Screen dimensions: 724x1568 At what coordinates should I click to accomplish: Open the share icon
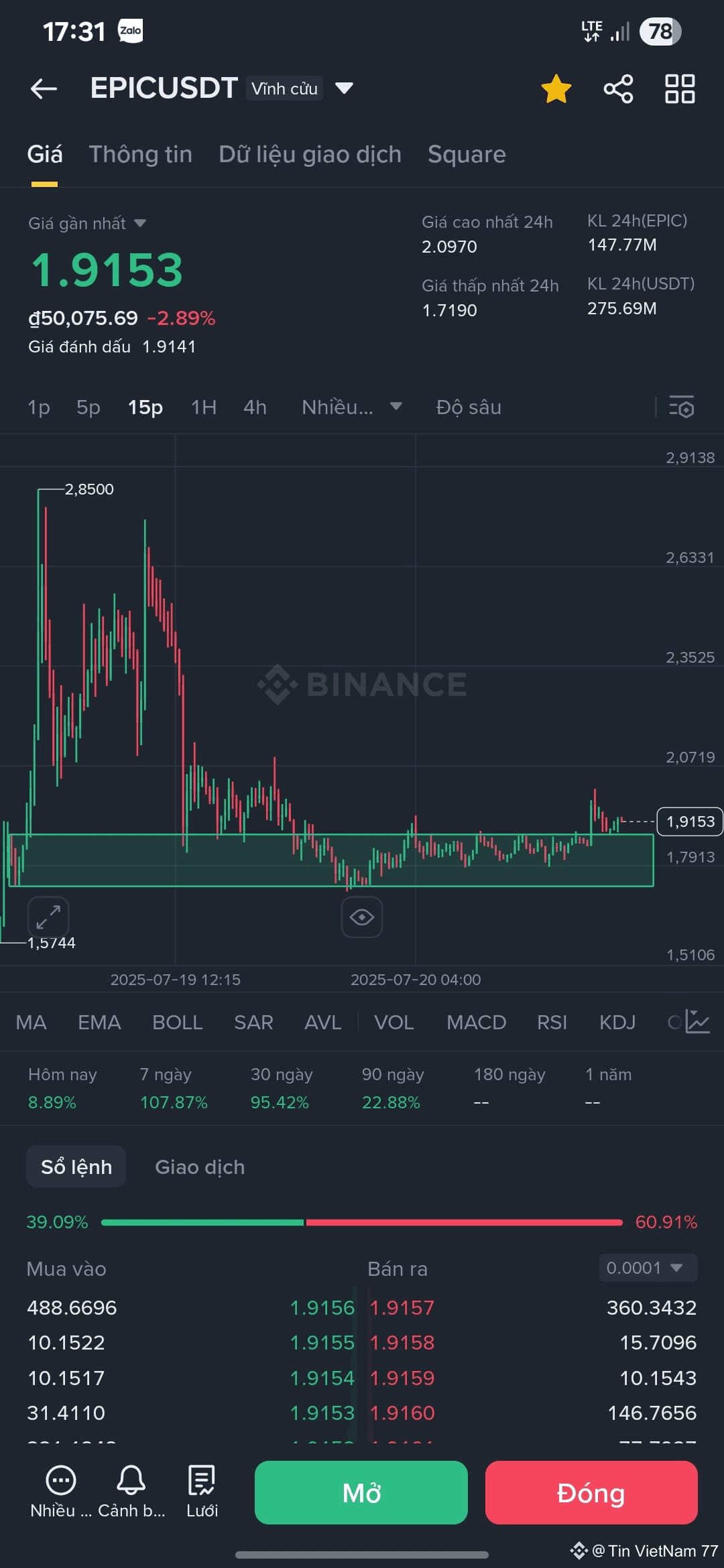[618, 88]
